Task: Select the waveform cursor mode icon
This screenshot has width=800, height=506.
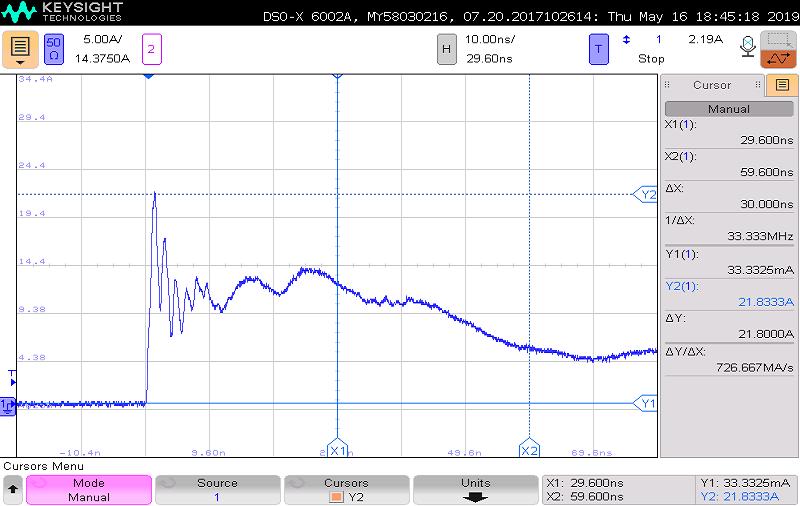Action: pyautogui.click(x=778, y=59)
